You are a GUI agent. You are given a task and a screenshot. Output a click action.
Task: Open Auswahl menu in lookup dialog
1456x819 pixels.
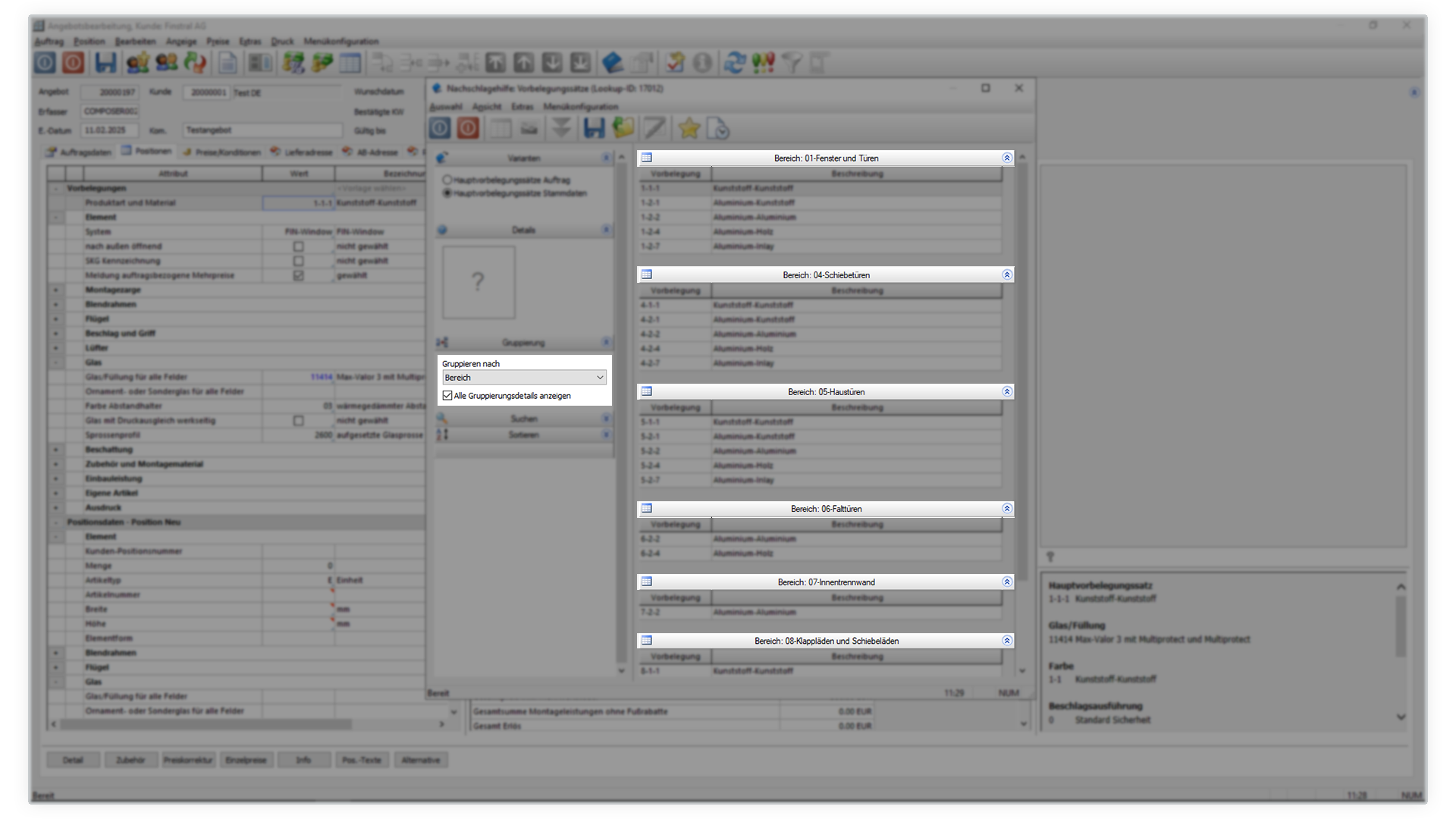click(x=446, y=107)
